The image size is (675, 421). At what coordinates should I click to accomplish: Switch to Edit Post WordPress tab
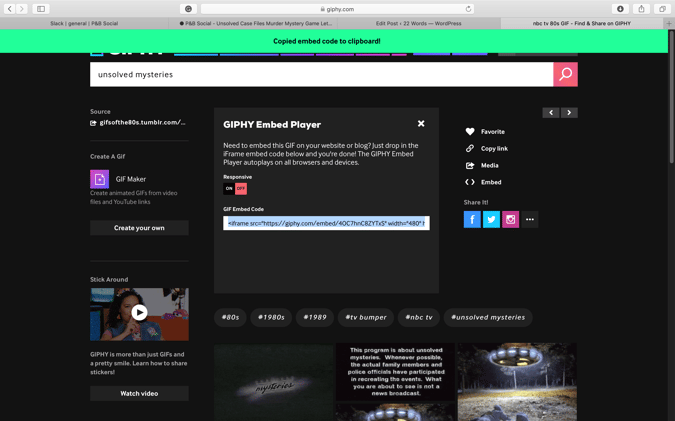click(x=418, y=23)
